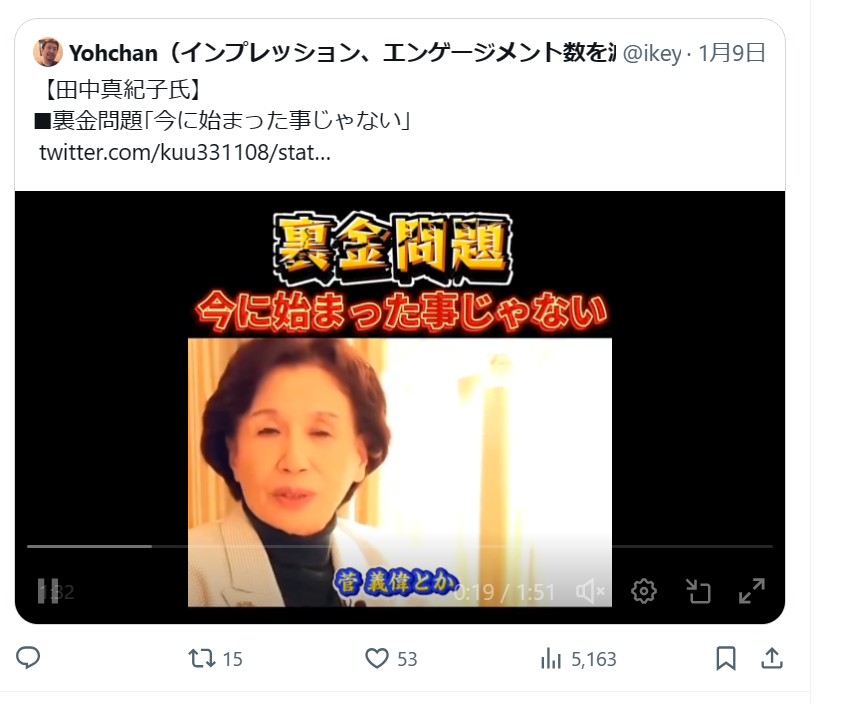Click the 裏金問題 video frame
The width and height of the screenshot is (854, 704).
tap(400, 407)
